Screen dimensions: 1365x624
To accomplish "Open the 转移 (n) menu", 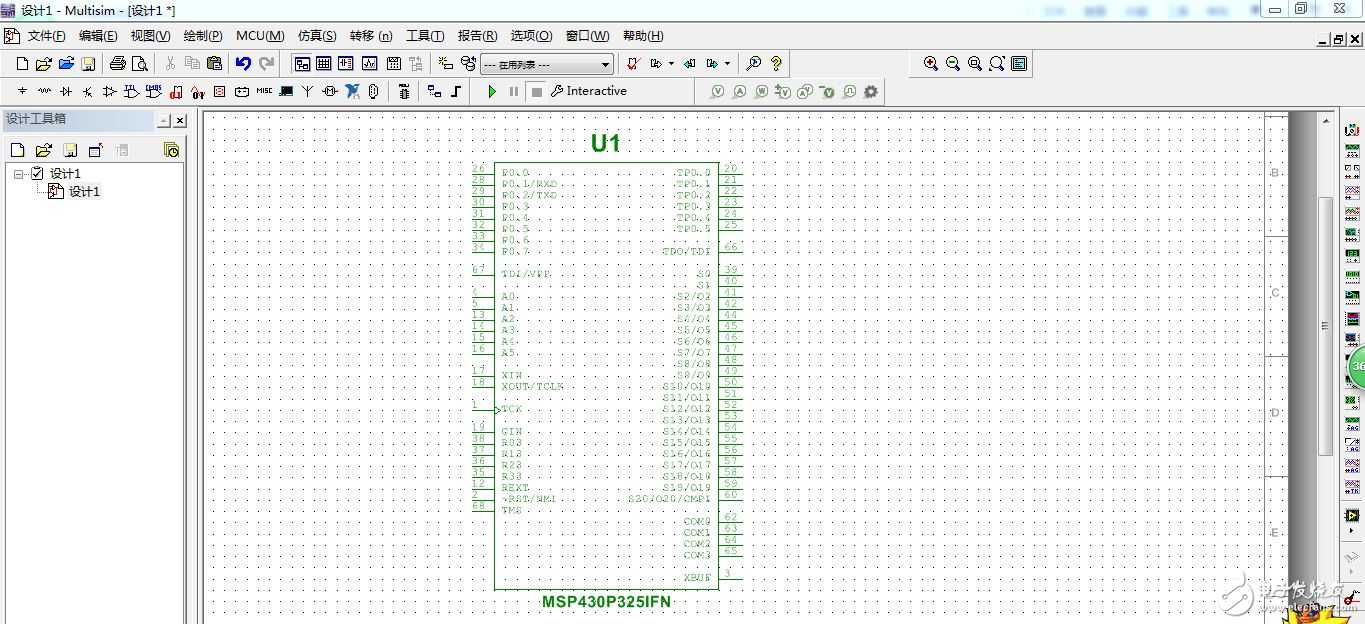I will [371, 36].
